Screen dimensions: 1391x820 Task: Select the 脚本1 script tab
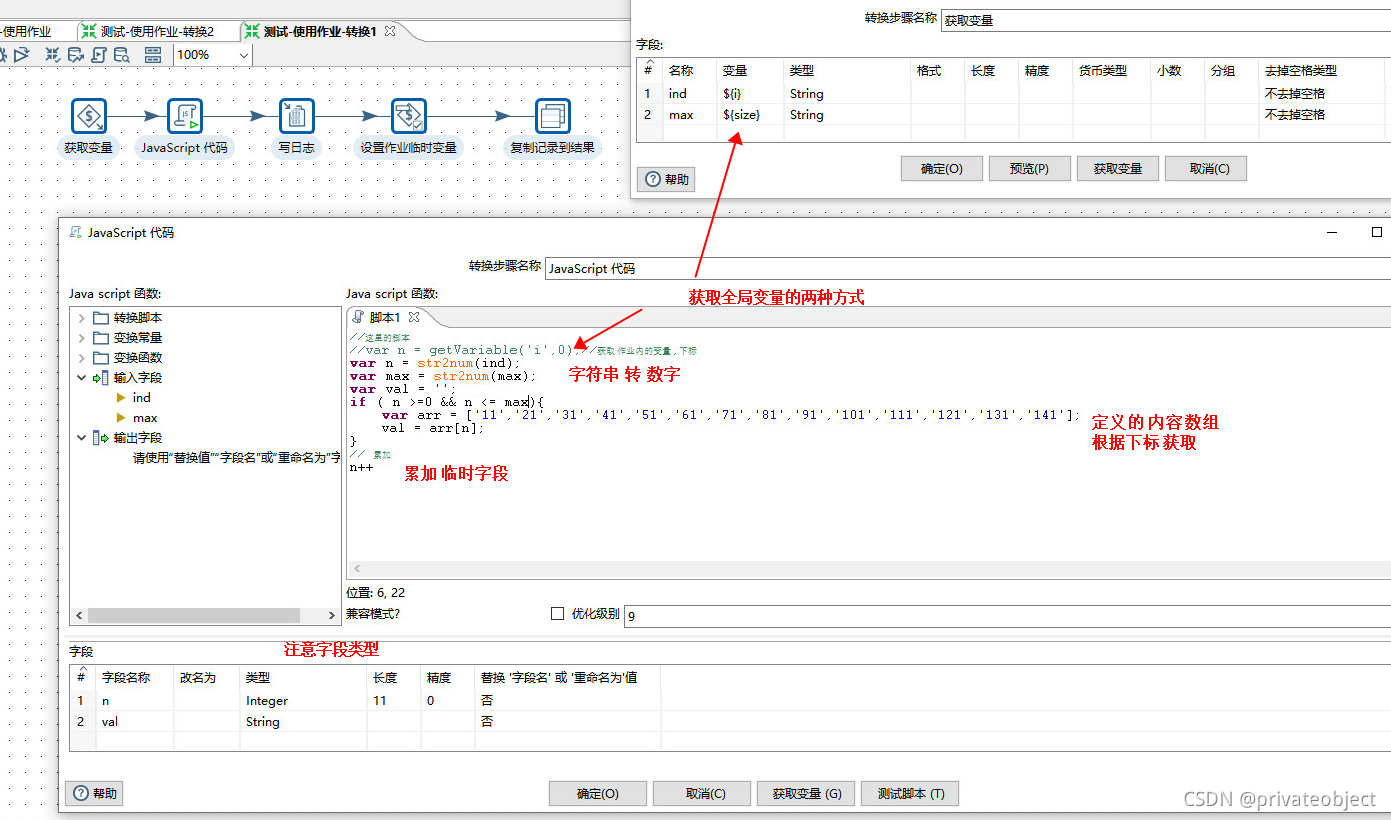coord(386,317)
